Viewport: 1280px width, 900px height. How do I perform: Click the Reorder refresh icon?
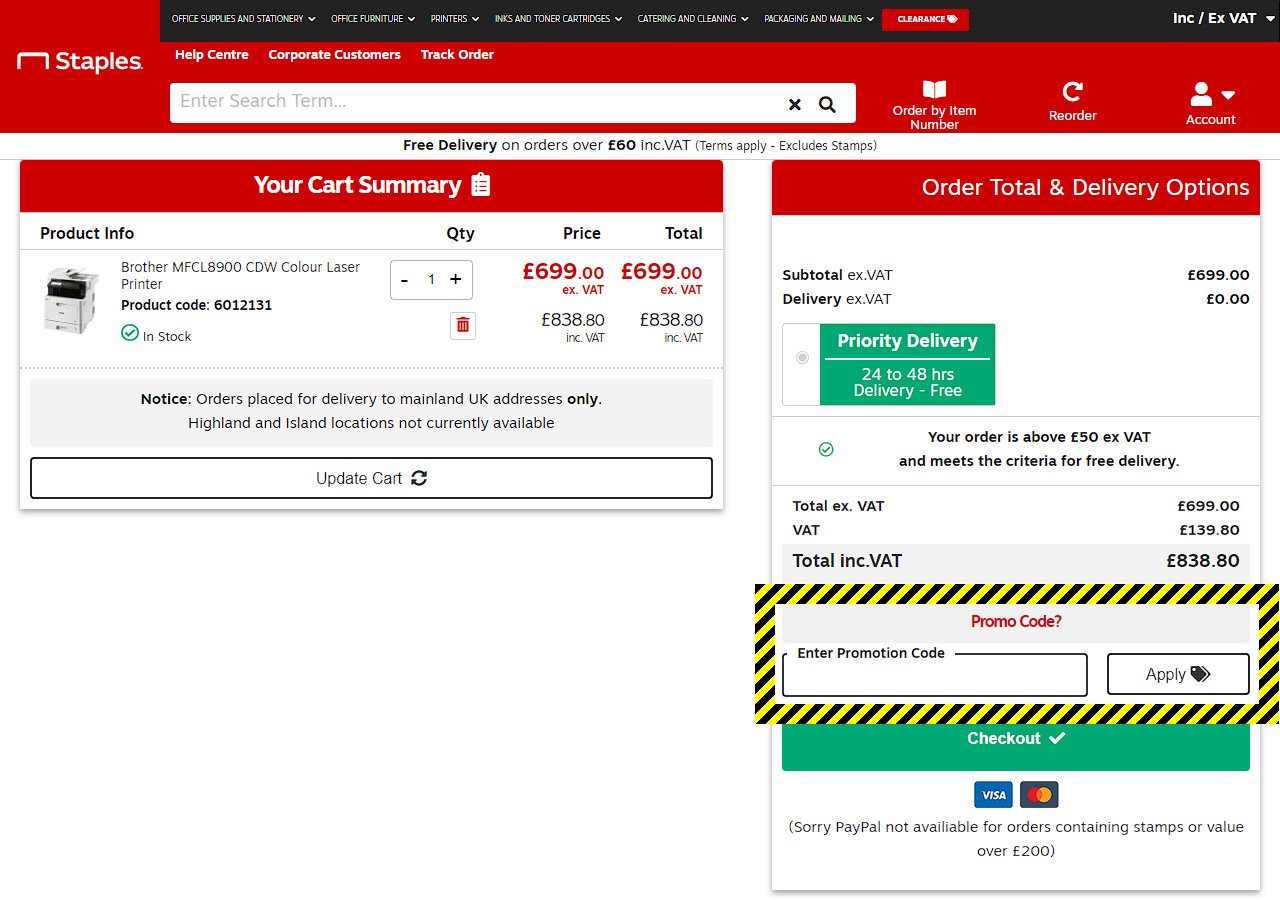1073,92
